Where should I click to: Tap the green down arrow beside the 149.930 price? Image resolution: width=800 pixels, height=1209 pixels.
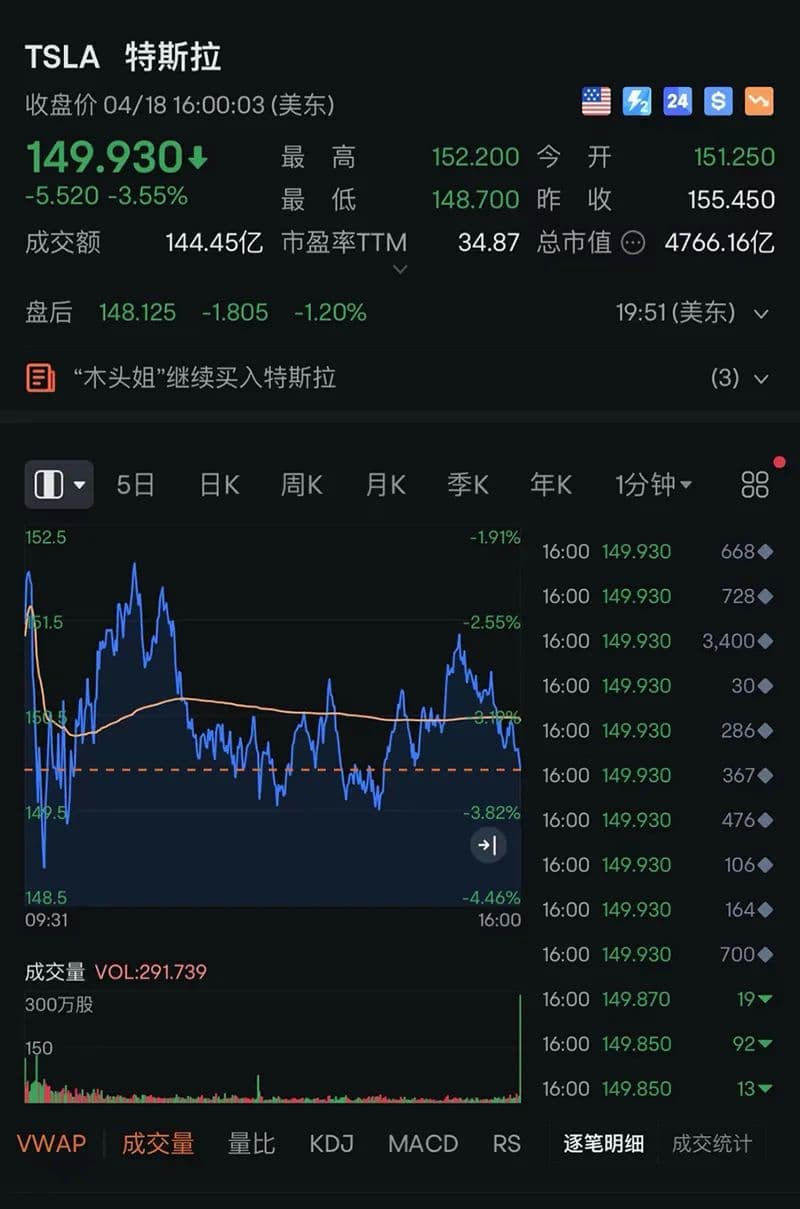click(x=197, y=157)
